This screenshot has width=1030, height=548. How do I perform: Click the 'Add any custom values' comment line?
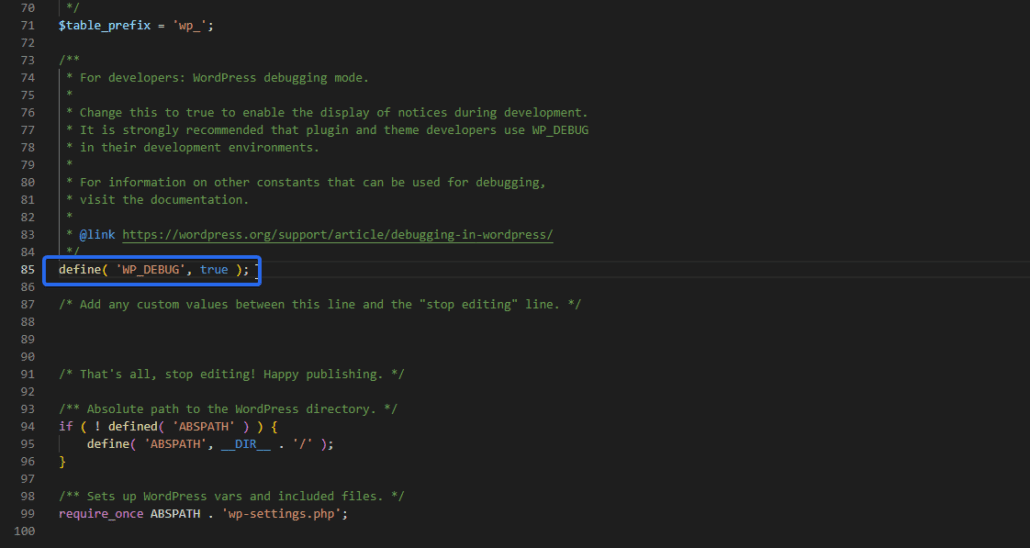[x=320, y=304]
